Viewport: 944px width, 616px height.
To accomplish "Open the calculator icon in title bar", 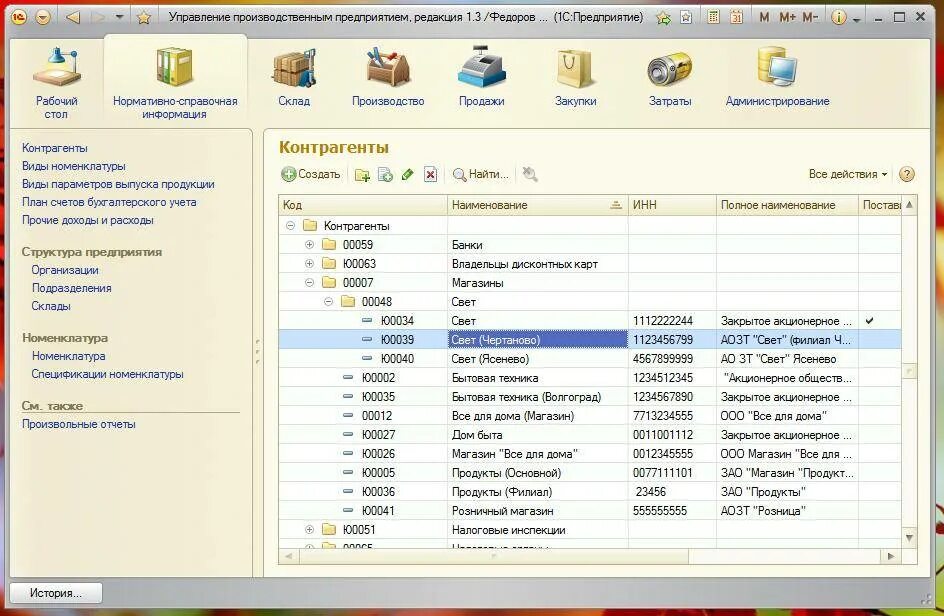I will click(713, 17).
